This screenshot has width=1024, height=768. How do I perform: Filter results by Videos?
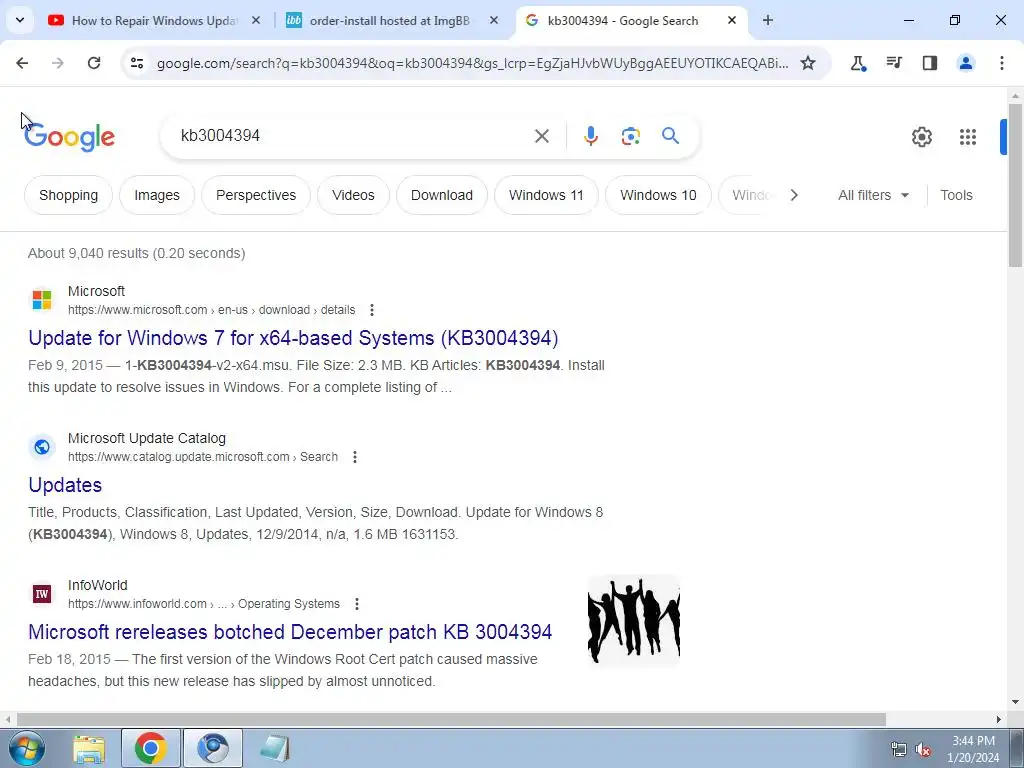pos(353,195)
